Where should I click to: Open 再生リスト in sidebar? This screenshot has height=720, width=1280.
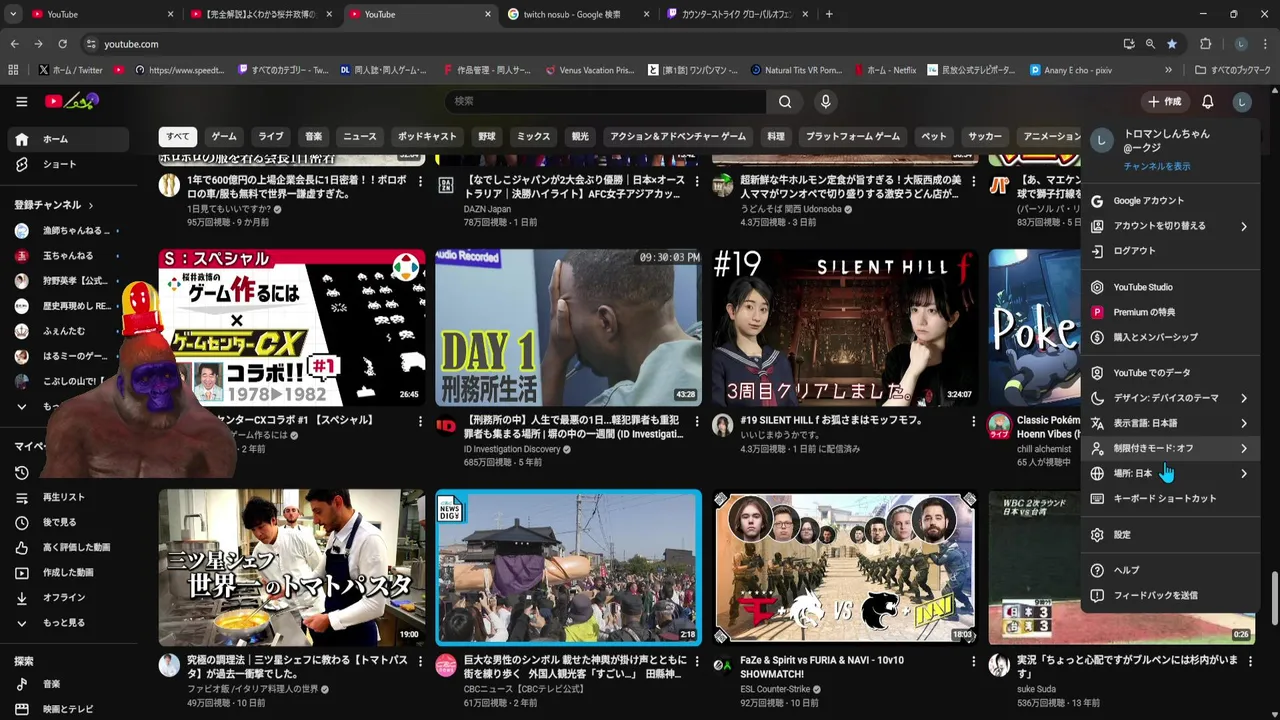66,497
